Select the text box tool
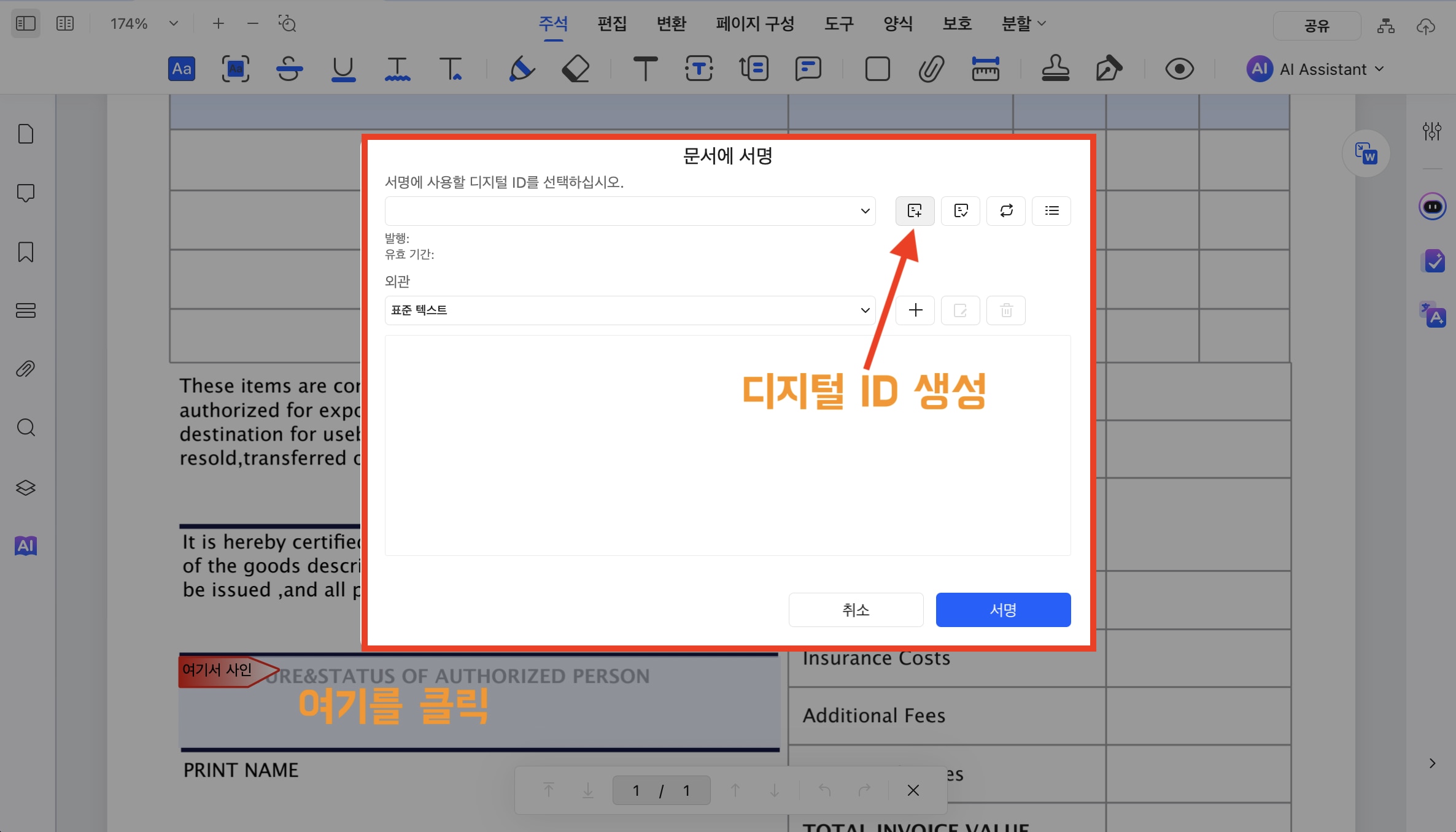Image resolution: width=1456 pixels, height=832 pixels. [699, 69]
